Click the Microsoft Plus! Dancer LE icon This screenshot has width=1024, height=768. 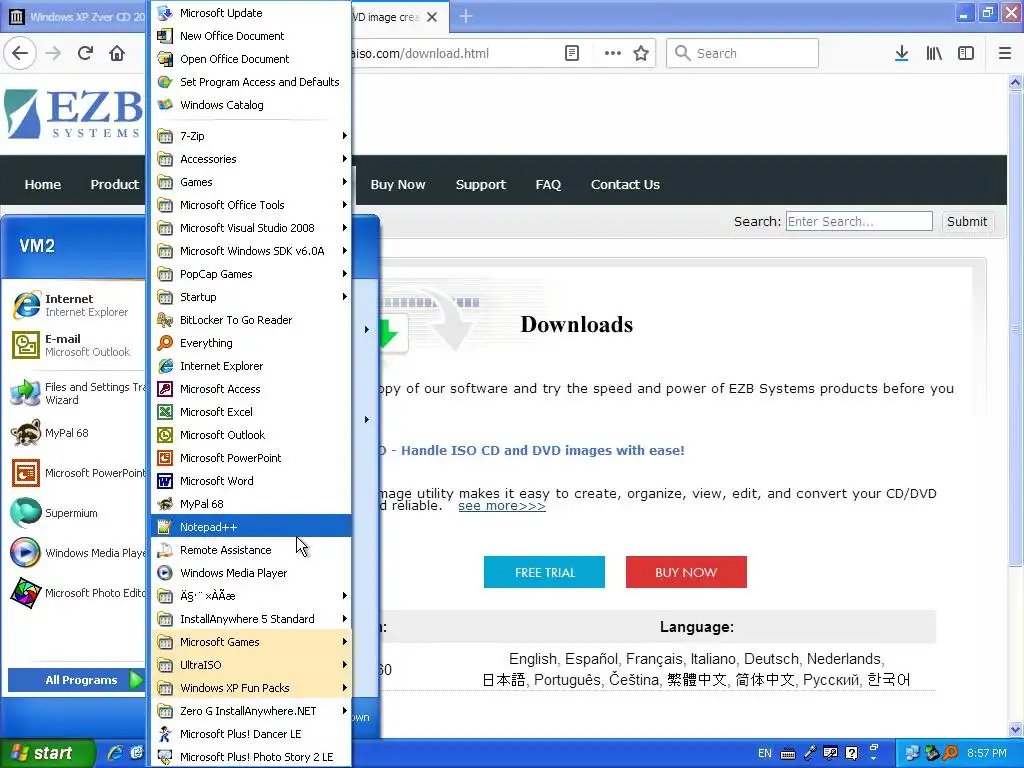165,734
